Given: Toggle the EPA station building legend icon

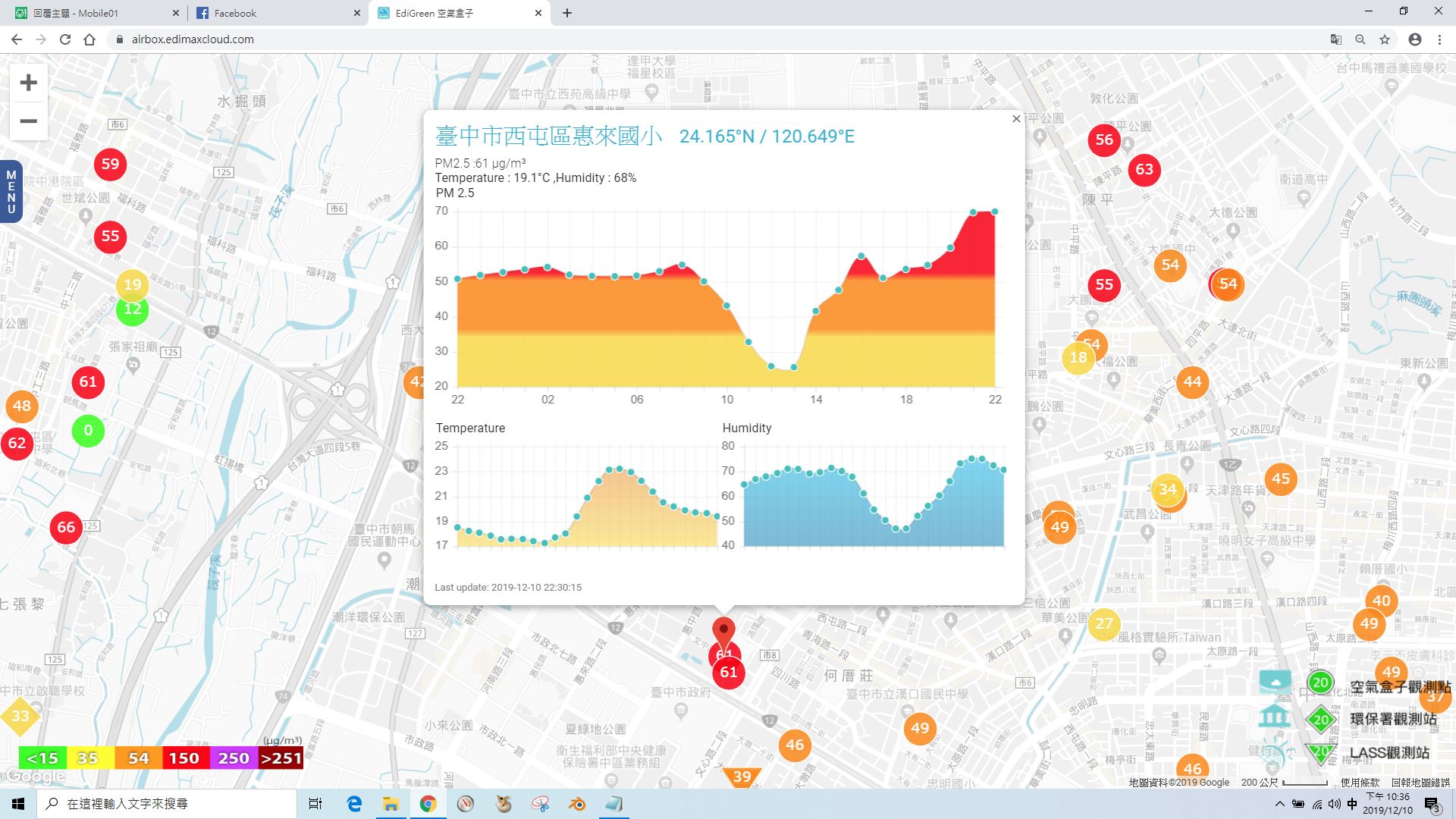Looking at the screenshot, I should [x=1275, y=717].
